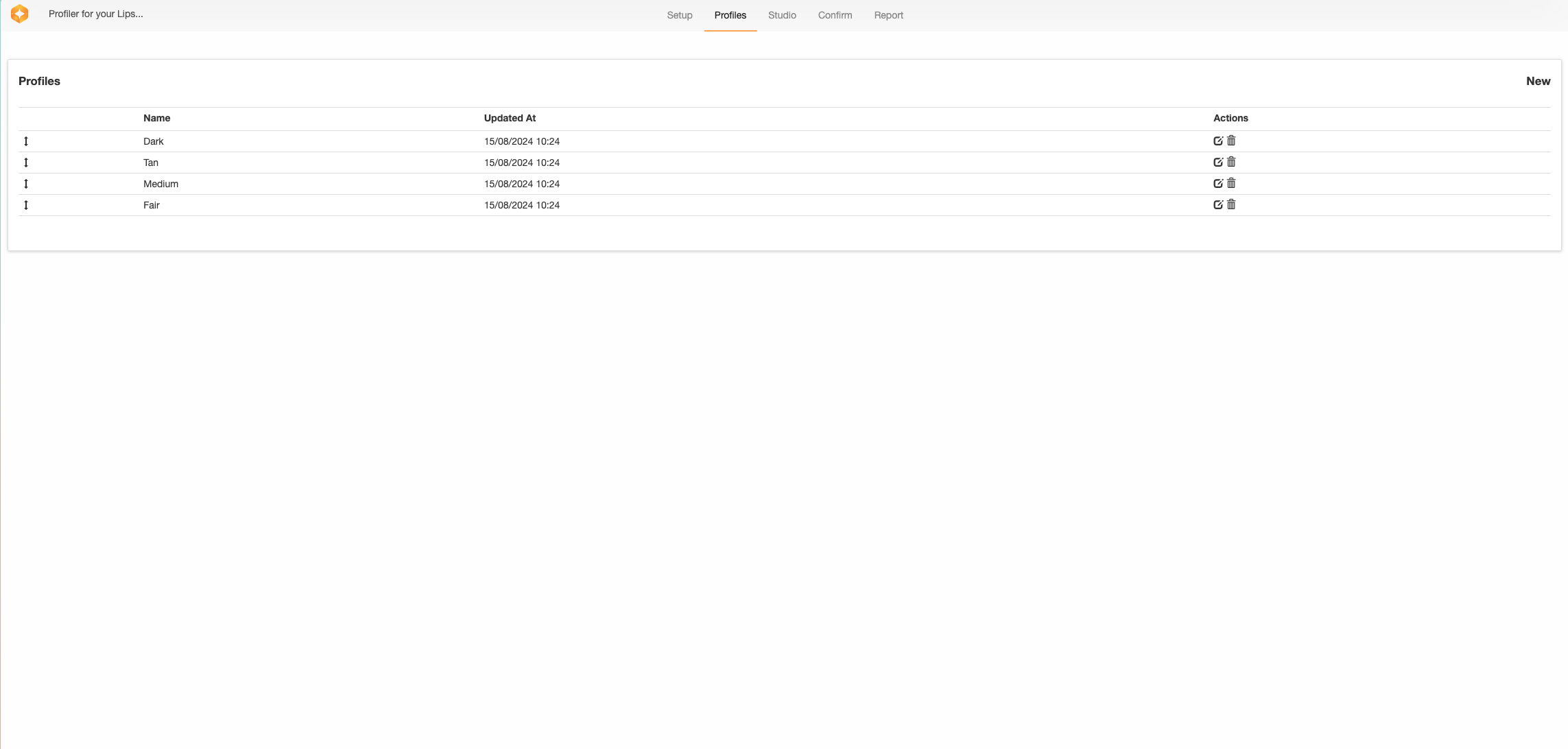Image resolution: width=1568 pixels, height=749 pixels.
Task: Switch to the Studio tab
Action: [782, 15]
